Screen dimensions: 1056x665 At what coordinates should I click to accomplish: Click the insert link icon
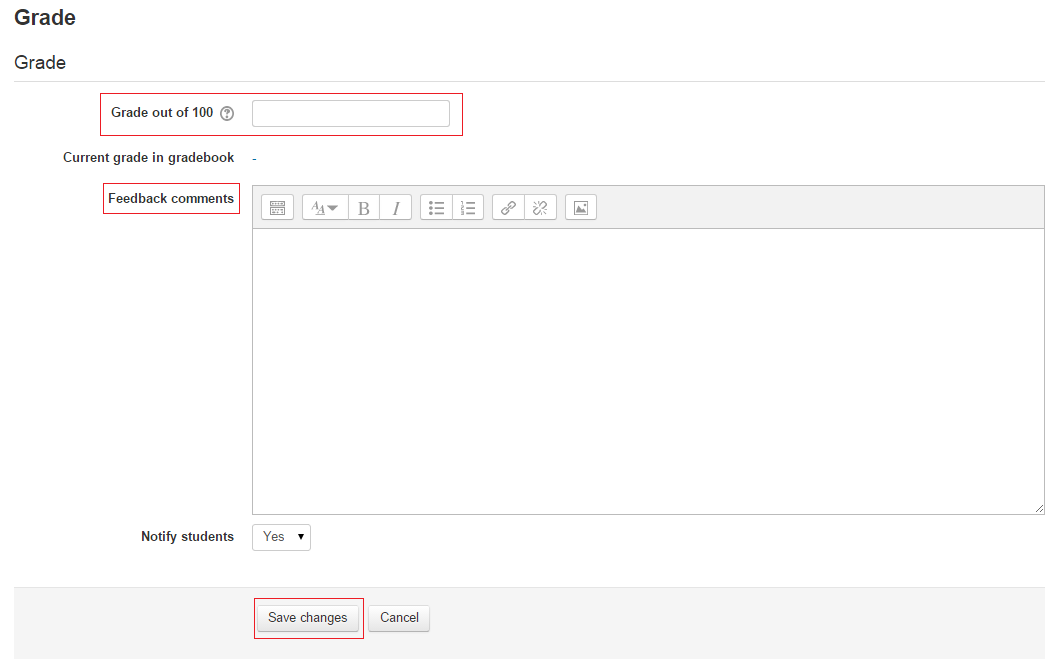click(x=509, y=208)
